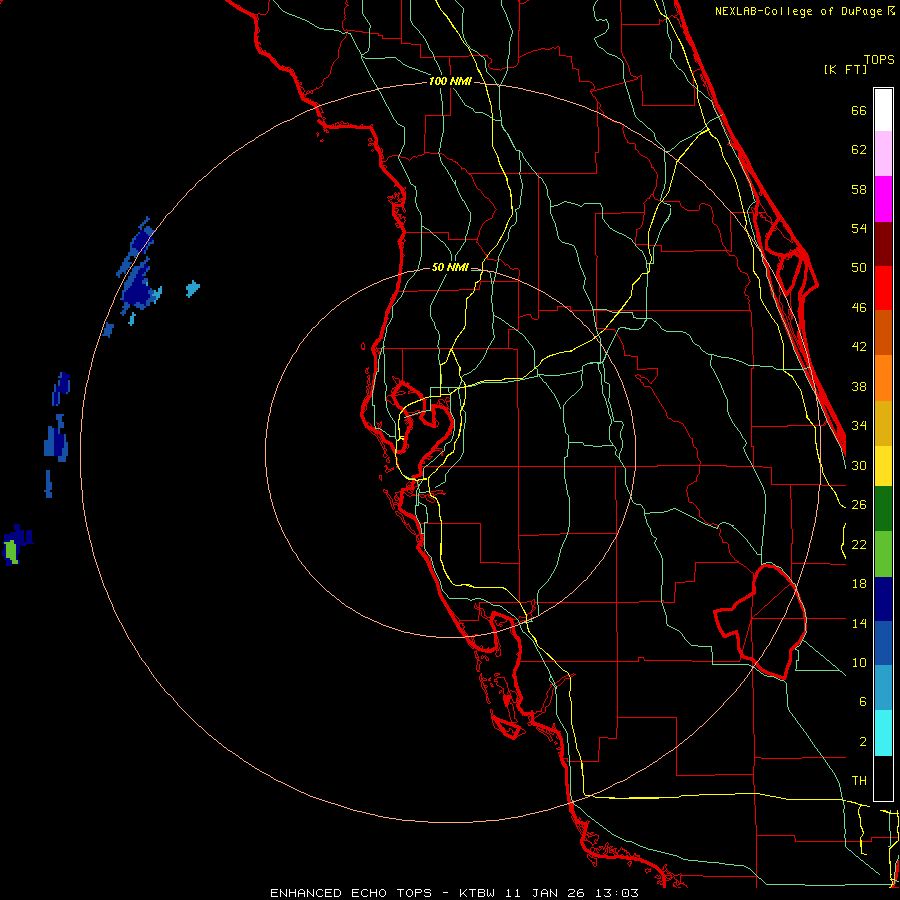Click the '30' legend value
The image size is (900, 900).
click(859, 465)
